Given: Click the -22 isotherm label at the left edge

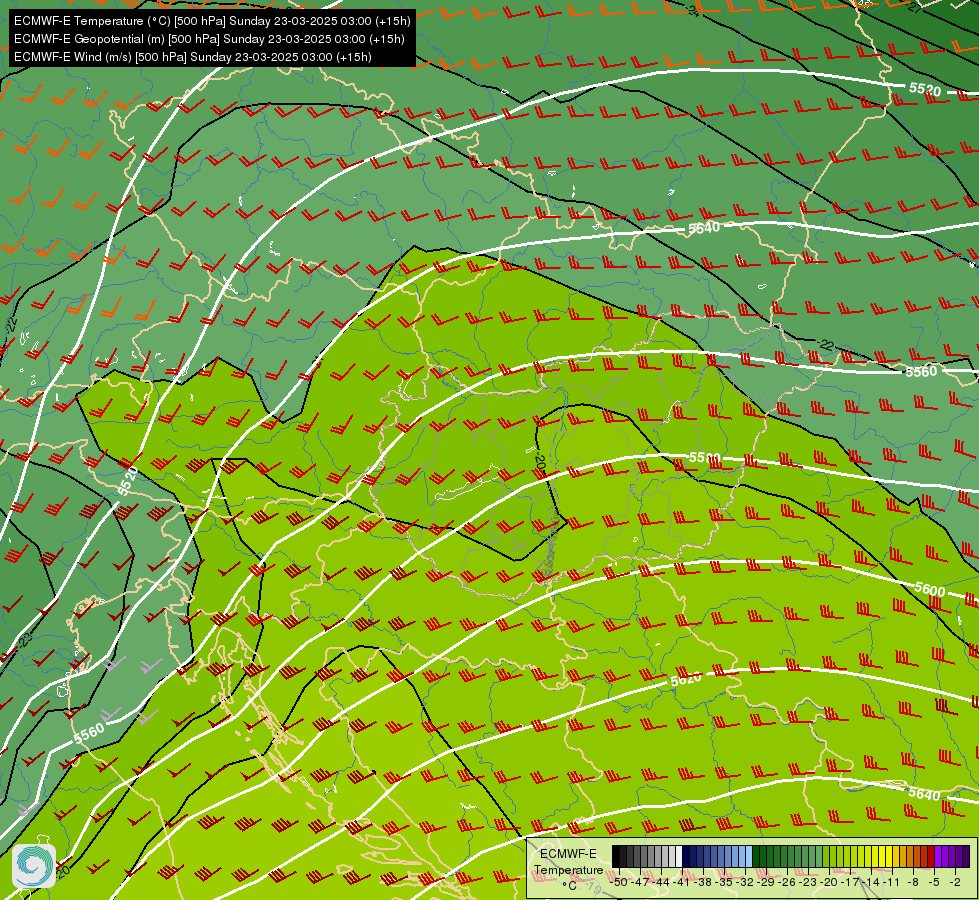Looking at the screenshot, I should (11, 325).
